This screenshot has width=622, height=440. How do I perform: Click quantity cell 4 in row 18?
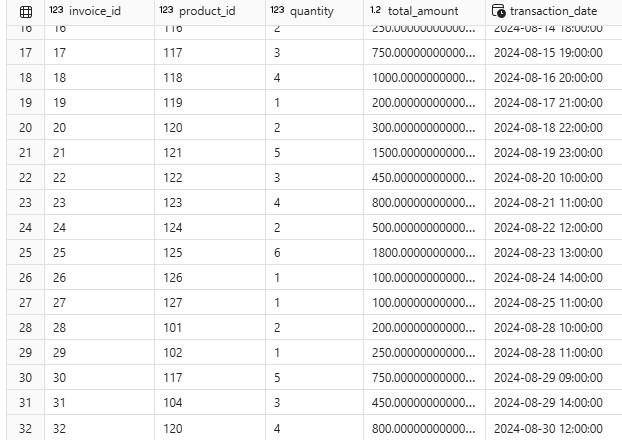coord(315,77)
